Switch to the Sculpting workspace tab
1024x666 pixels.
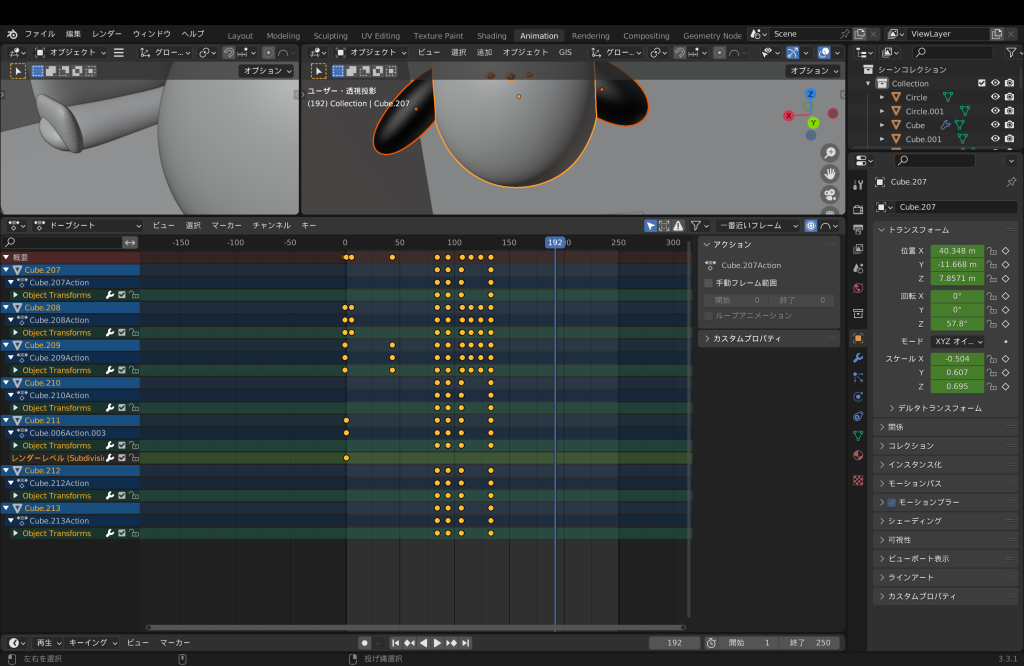(x=330, y=36)
